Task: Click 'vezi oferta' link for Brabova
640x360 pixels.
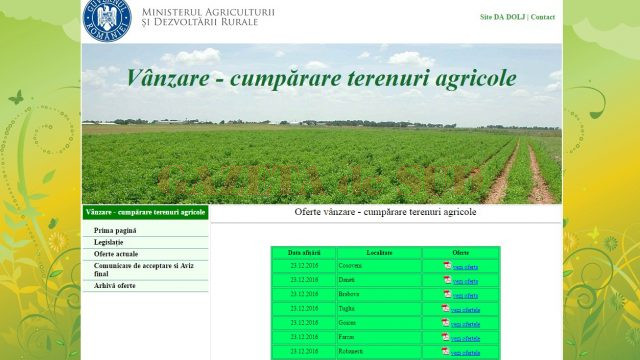Action: (x=465, y=296)
